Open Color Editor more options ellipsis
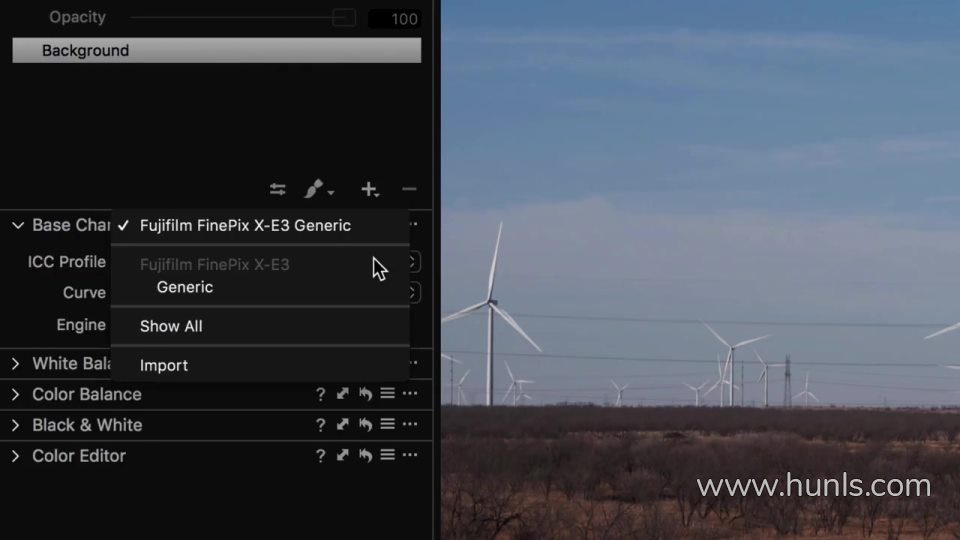The height and width of the screenshot is (540, 960). click(410, 454)
